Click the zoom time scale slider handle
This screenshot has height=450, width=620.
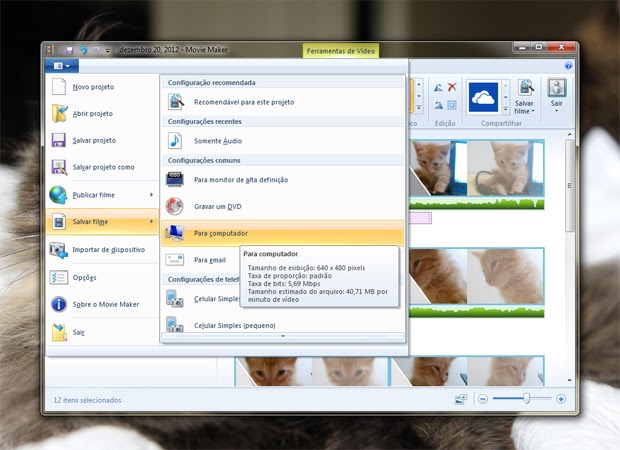click(526, 399)
